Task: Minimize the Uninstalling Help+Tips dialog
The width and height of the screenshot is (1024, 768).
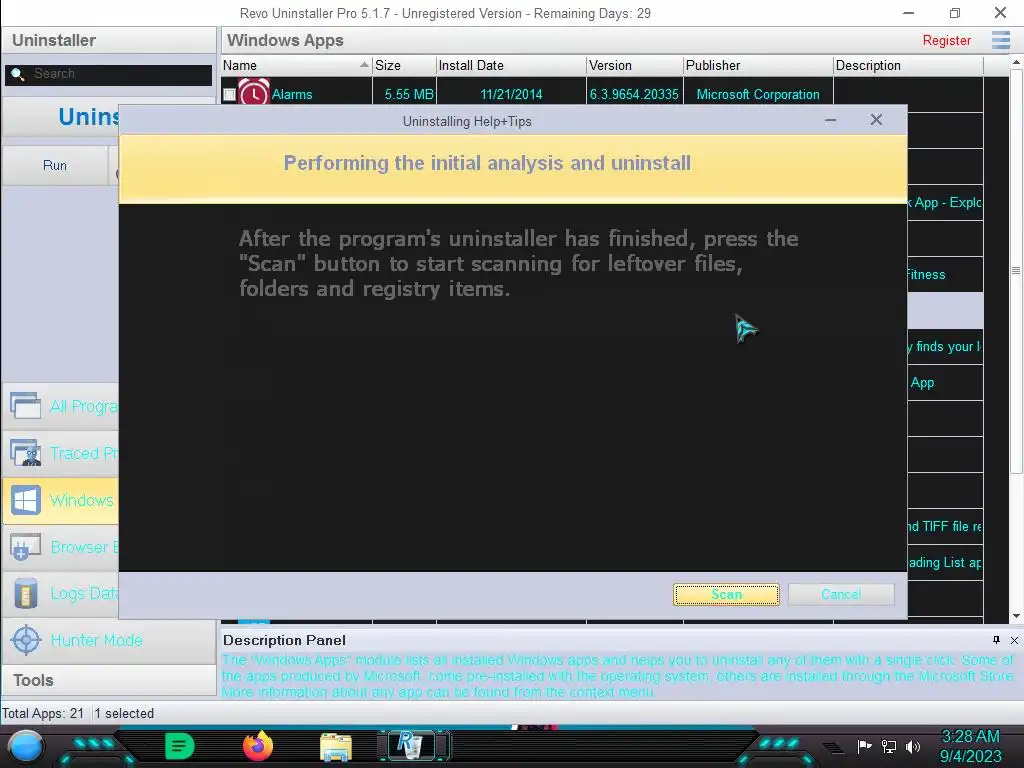Action: (x=831, y=120)
